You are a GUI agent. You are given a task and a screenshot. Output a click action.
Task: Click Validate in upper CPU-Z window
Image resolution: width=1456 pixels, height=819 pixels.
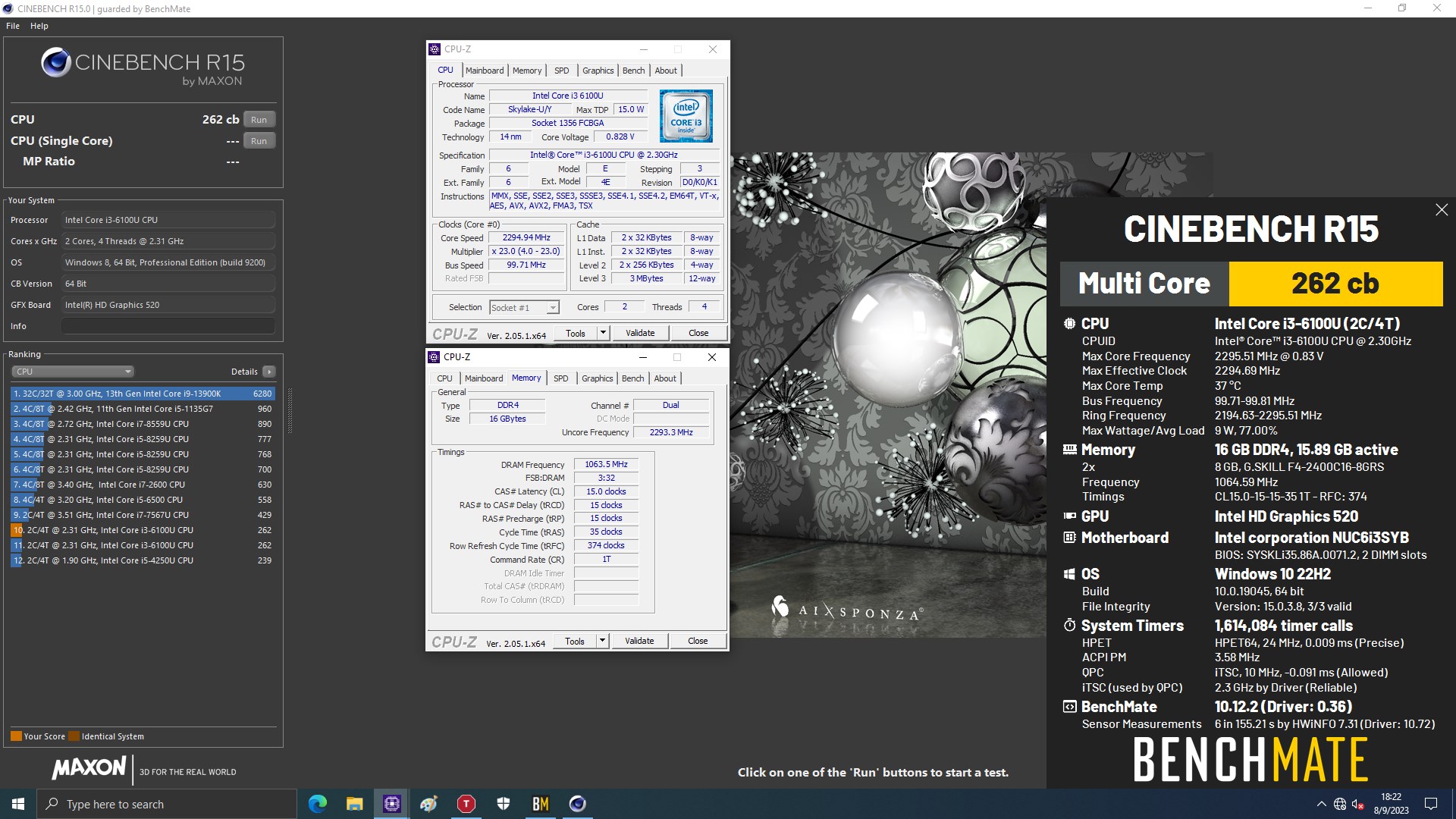tap(640, 333)
